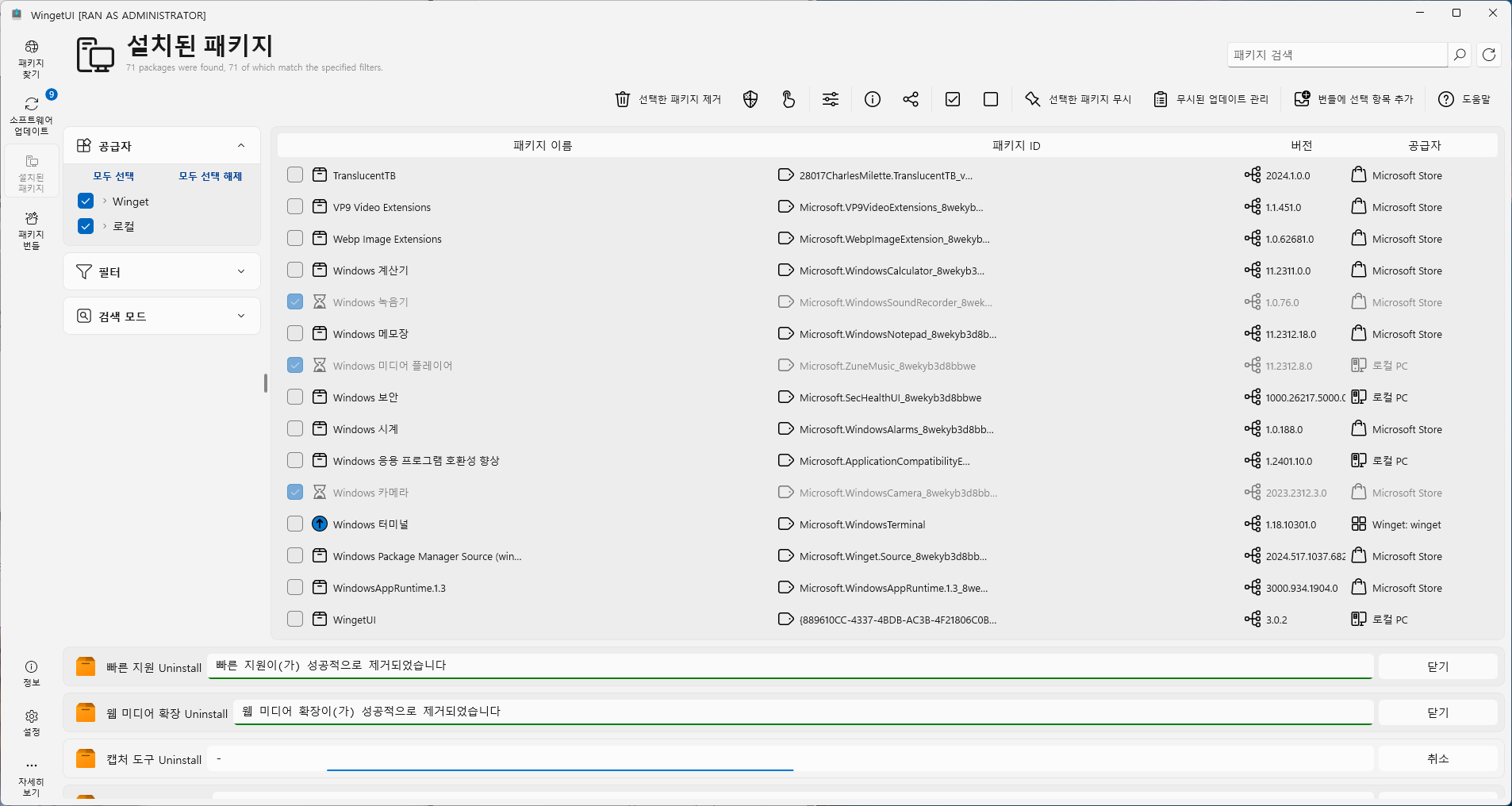Check the Webp Image Extensions checkbox
The image size is (1512, 806).
295,238
